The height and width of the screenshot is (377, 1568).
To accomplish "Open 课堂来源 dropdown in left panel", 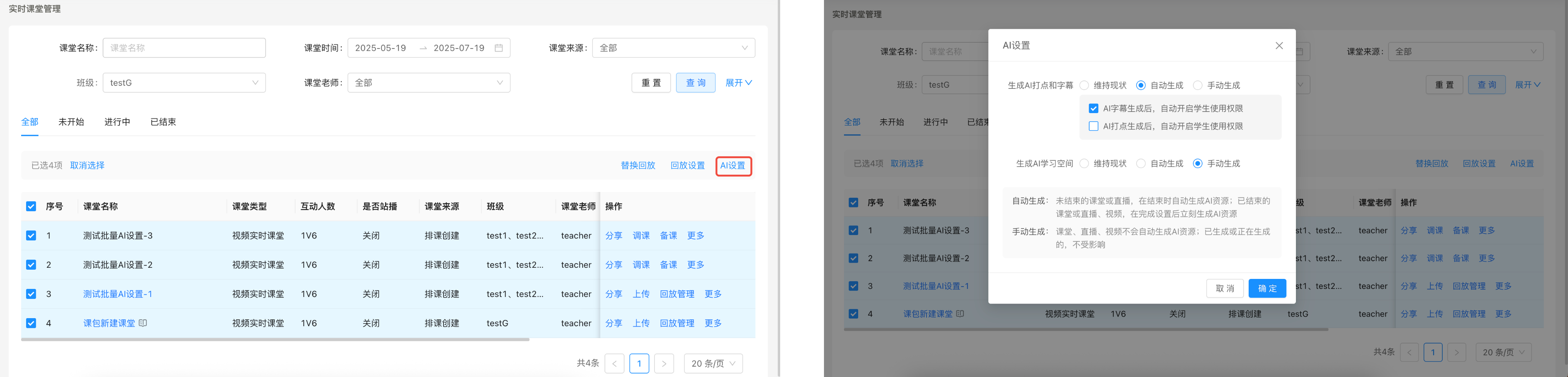I will [673, 48].
